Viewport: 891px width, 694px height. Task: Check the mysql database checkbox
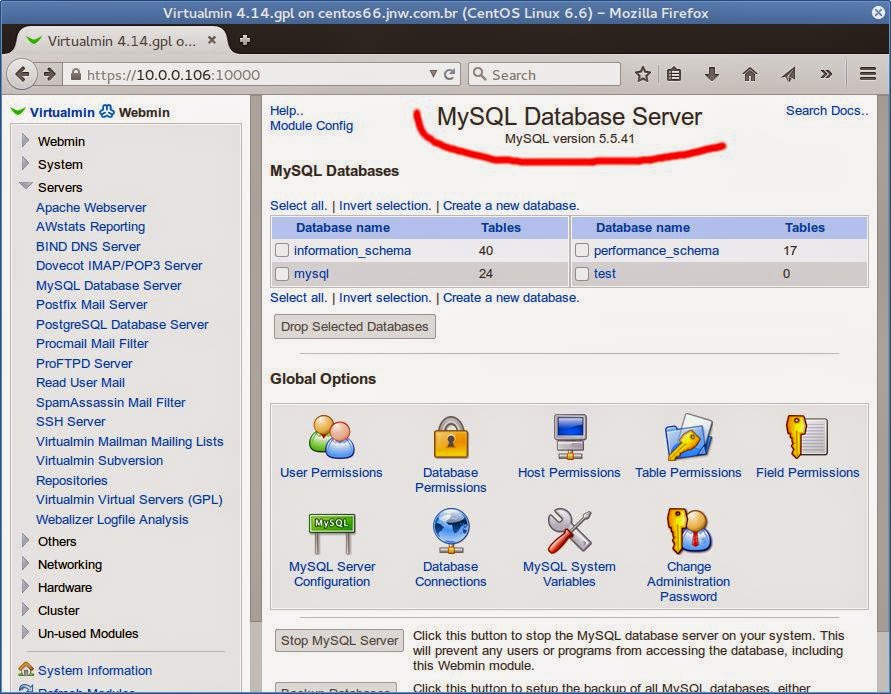[x=282, y=273]
